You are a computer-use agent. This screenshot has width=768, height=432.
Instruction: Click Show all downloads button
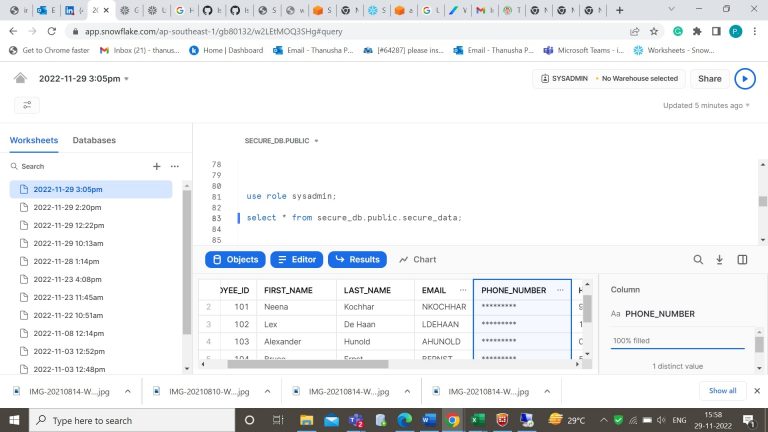722,391
